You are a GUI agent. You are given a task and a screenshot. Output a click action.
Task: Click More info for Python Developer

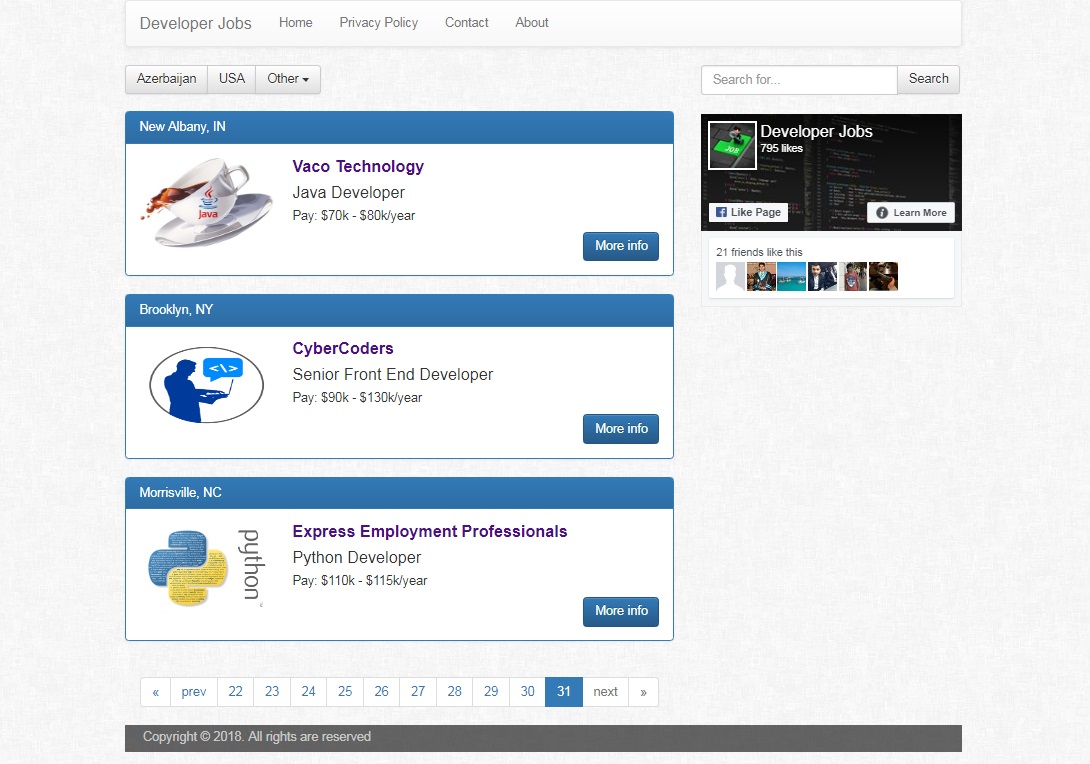click(x=621, y=611)
